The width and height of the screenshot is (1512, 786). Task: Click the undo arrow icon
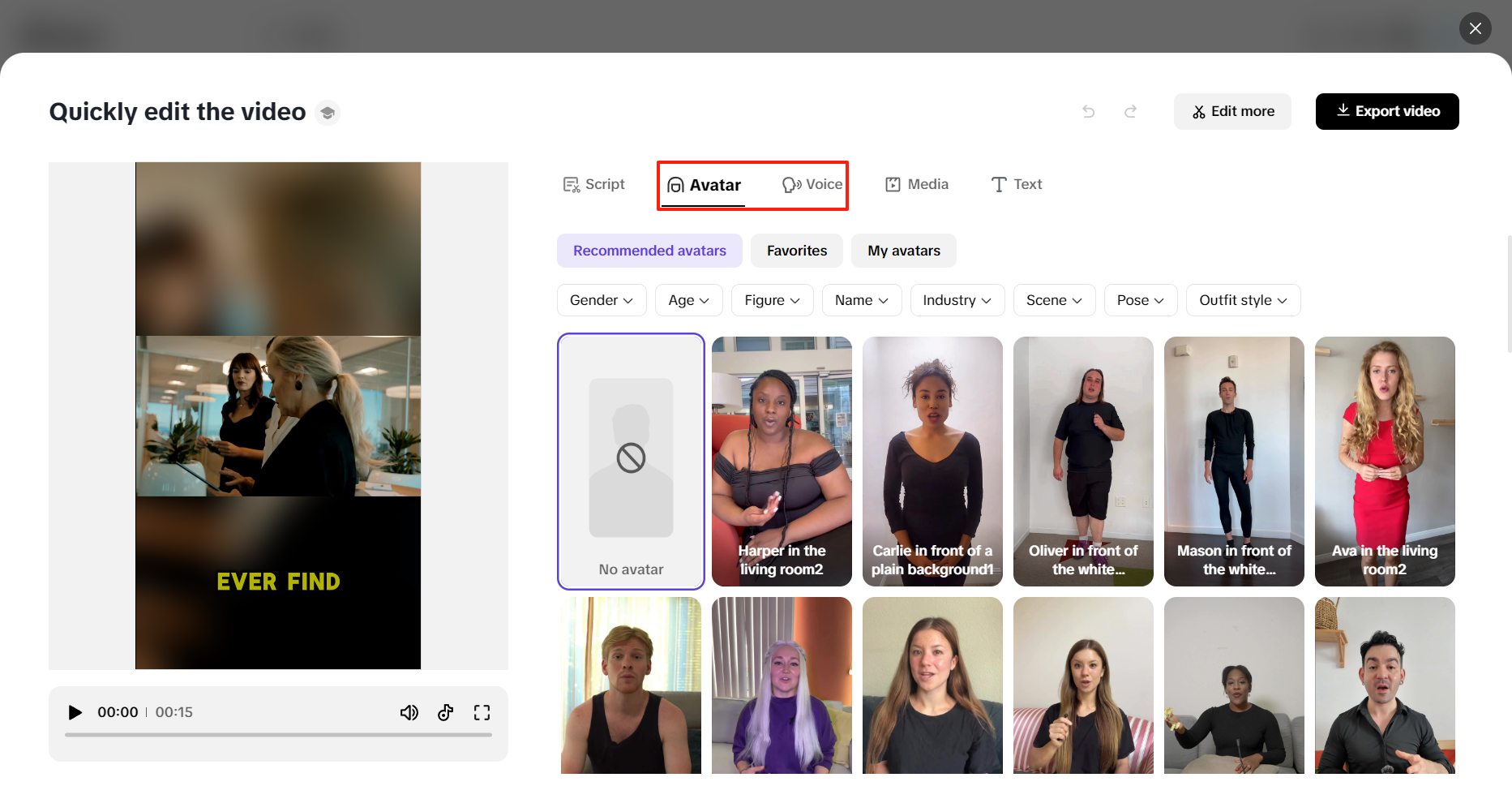(x=1088, y=111)
